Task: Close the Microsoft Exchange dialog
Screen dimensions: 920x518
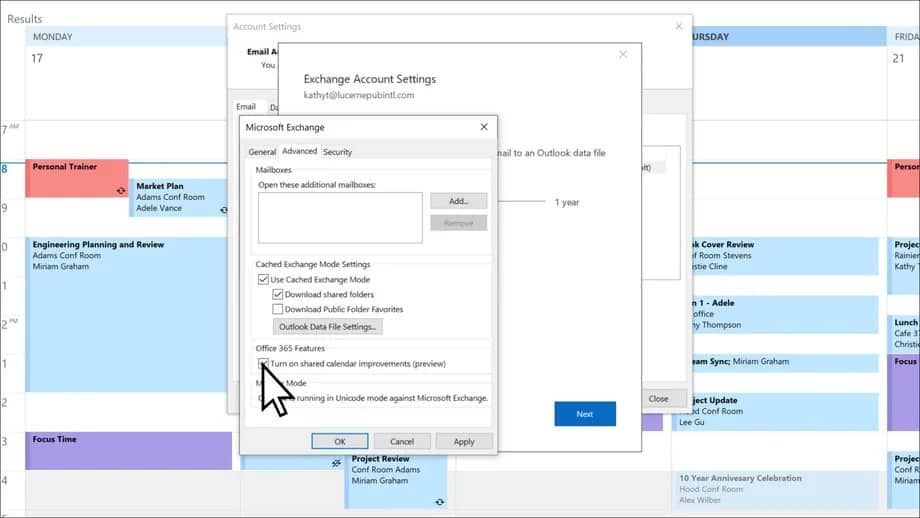Action: 484,127
